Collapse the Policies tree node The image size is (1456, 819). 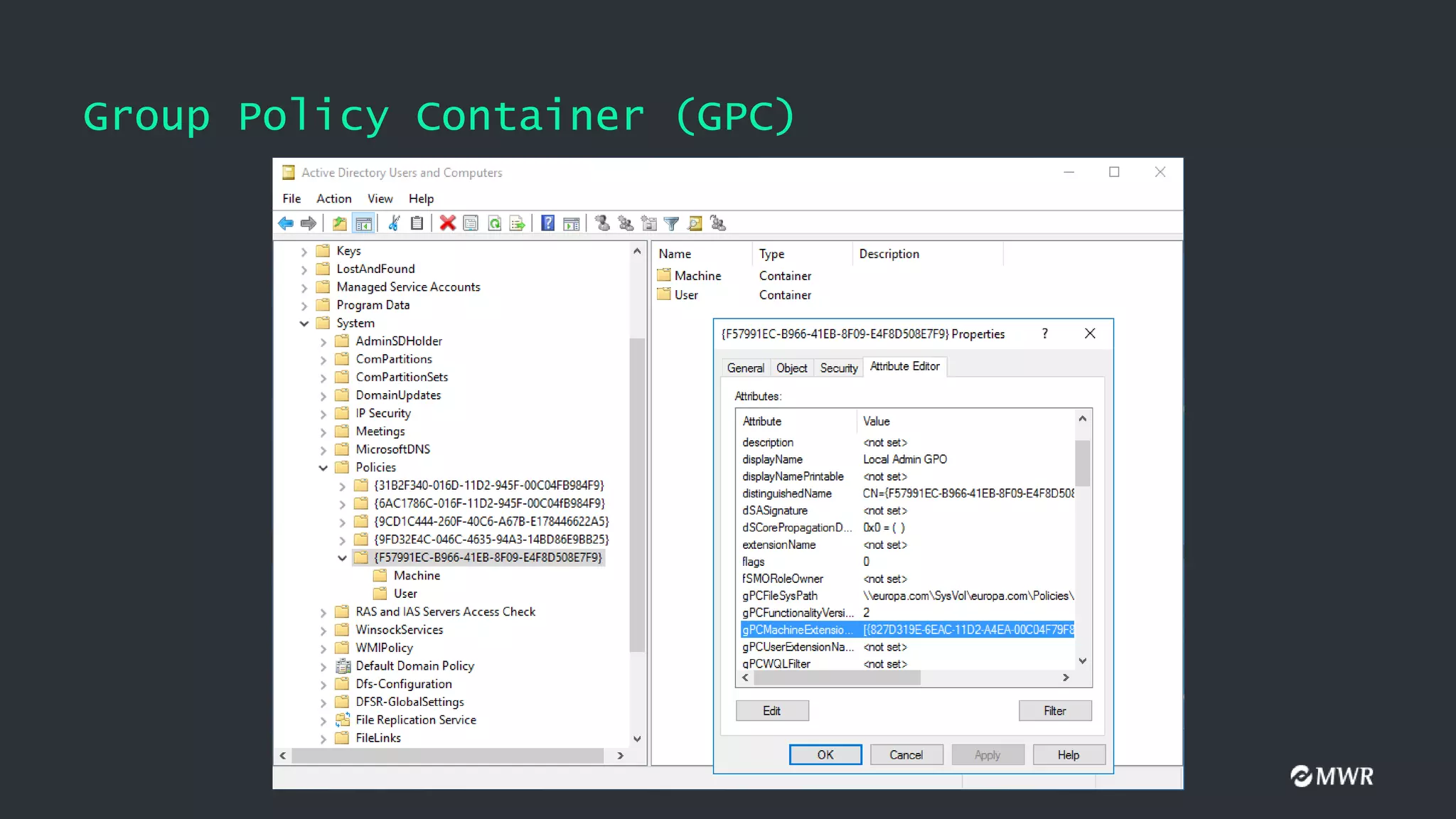pyautogui.click(x=323, y=468)
